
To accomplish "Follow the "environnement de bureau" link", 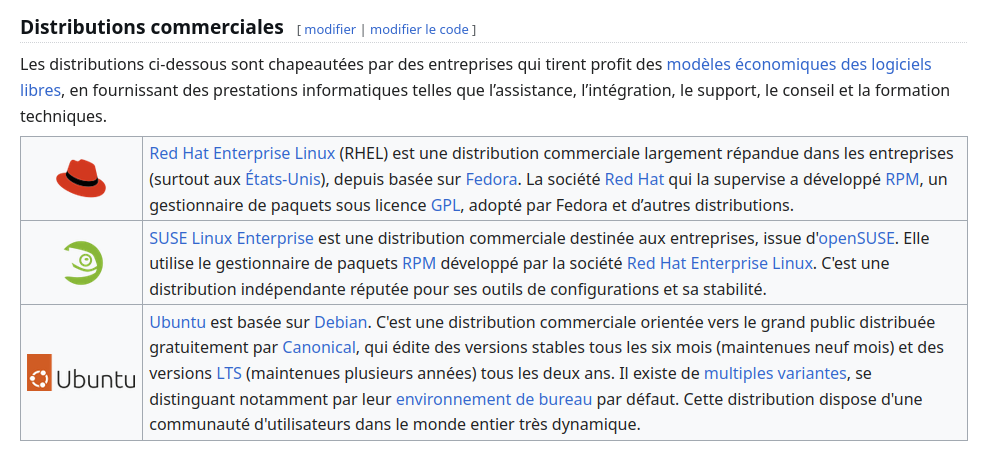I will click(x=494, y=399).
